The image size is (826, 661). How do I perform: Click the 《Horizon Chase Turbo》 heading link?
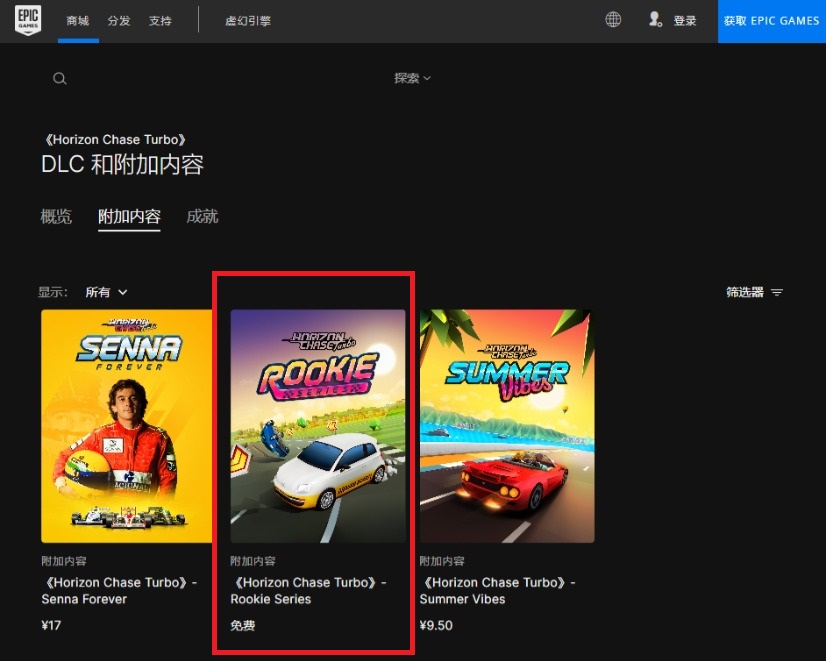(x=114, y=140)
